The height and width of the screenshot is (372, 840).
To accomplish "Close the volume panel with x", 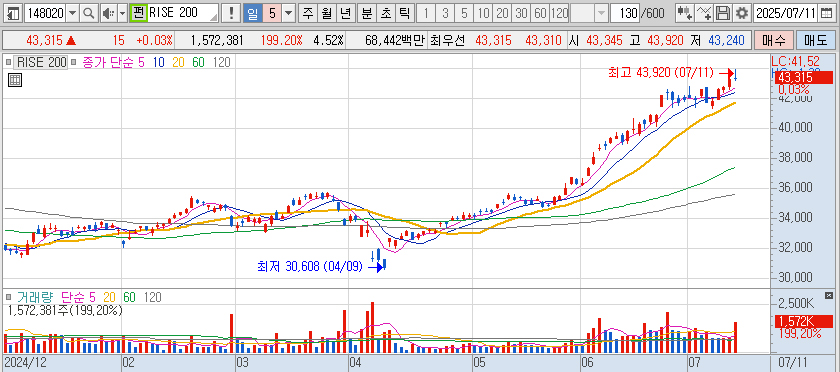I will click(x=829, y=295).
